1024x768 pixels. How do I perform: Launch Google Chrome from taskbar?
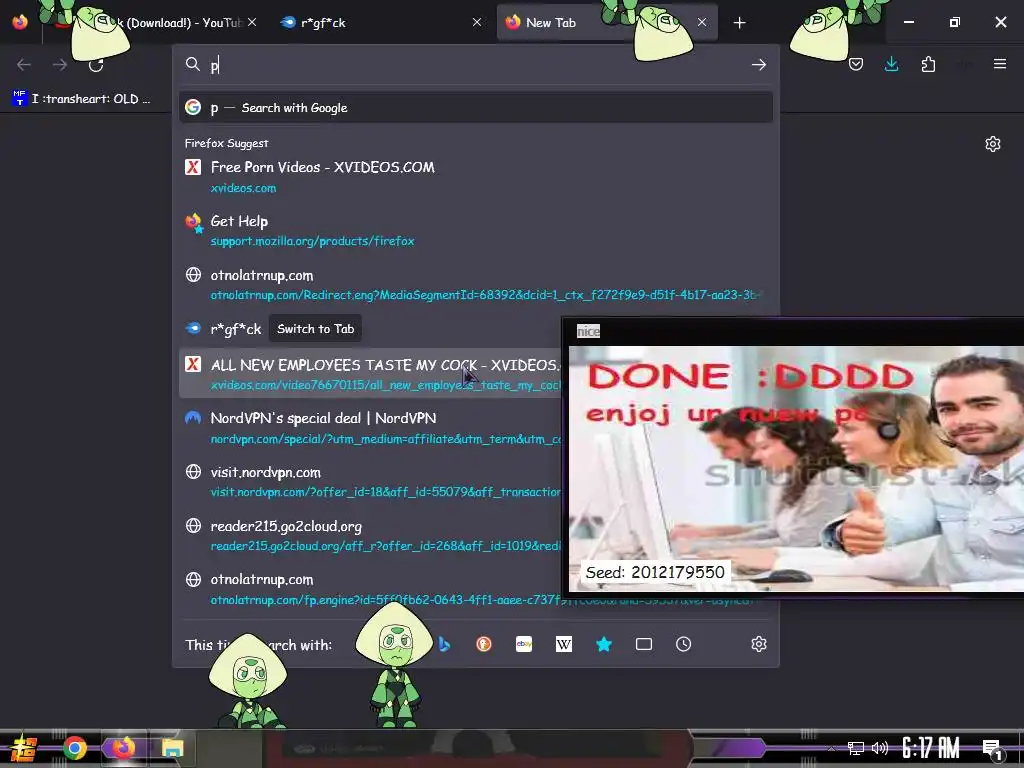[x=74, y=748]
